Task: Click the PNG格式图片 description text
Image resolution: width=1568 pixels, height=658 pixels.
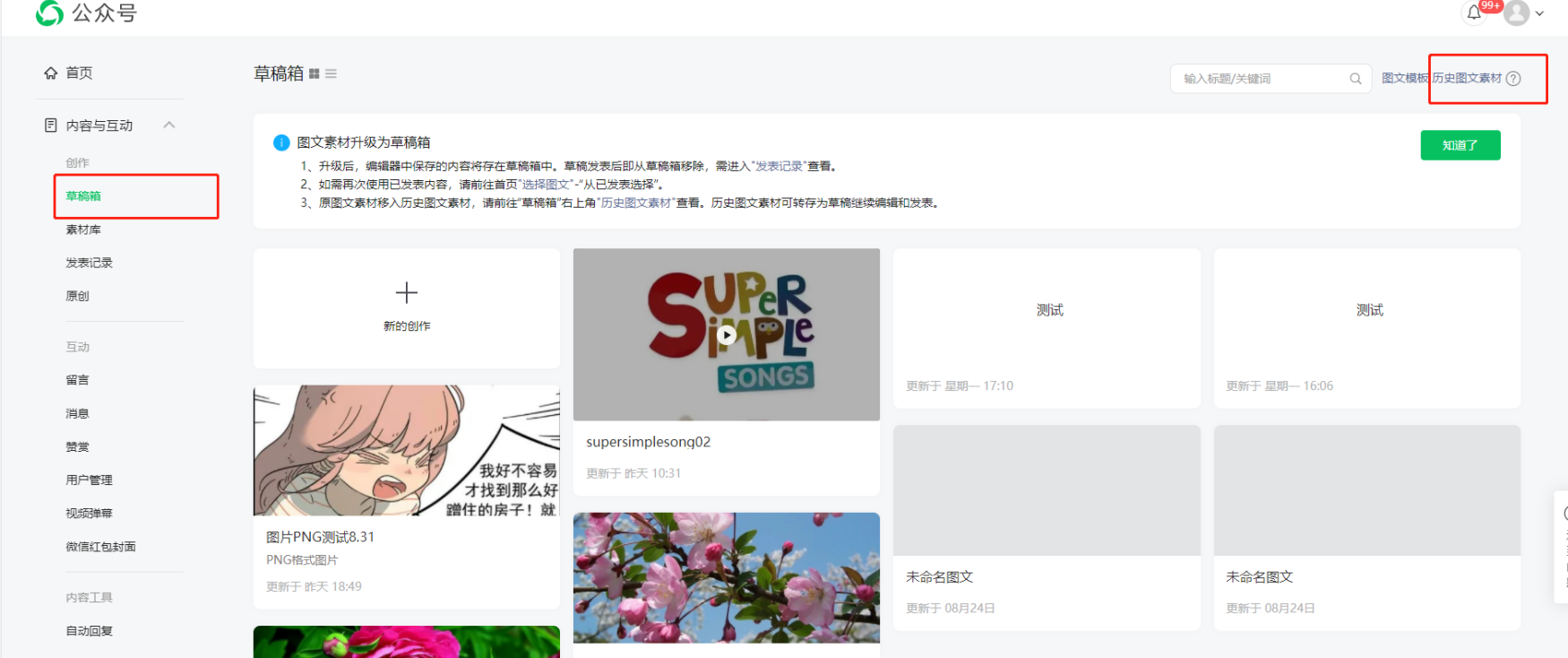Action: (302, 560)
